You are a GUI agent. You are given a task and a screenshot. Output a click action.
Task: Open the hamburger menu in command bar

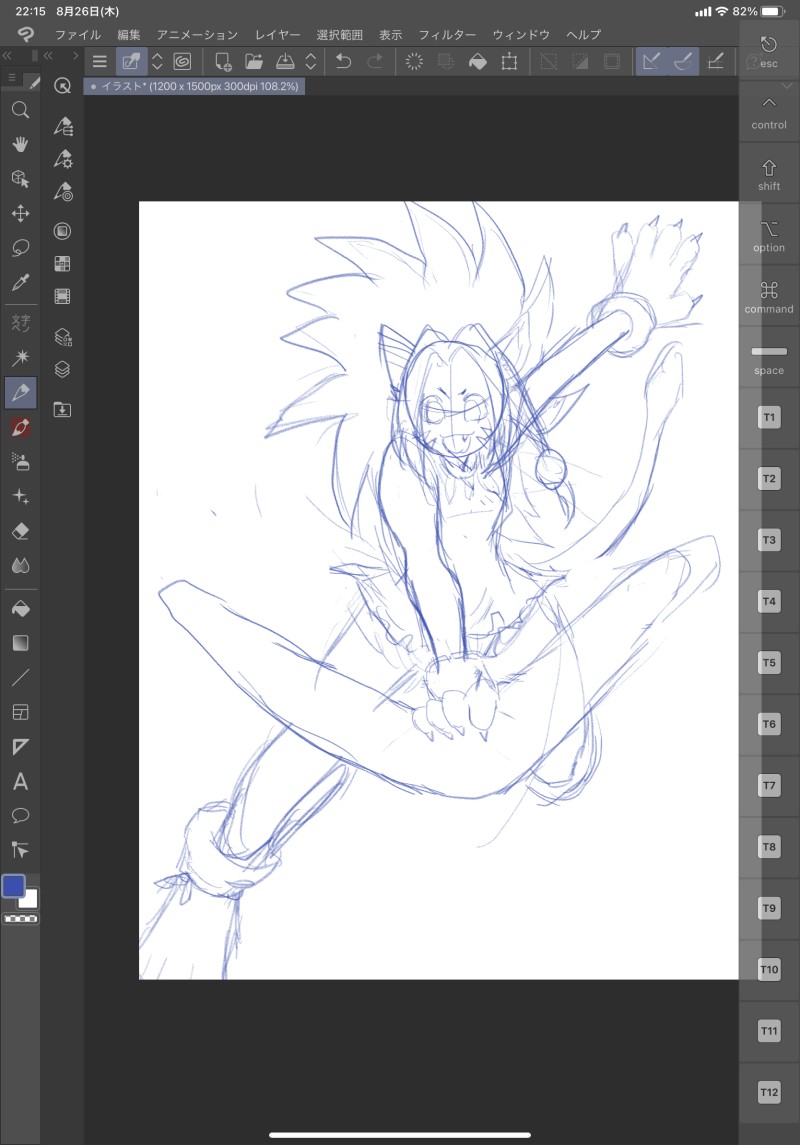tap(100, 61)
